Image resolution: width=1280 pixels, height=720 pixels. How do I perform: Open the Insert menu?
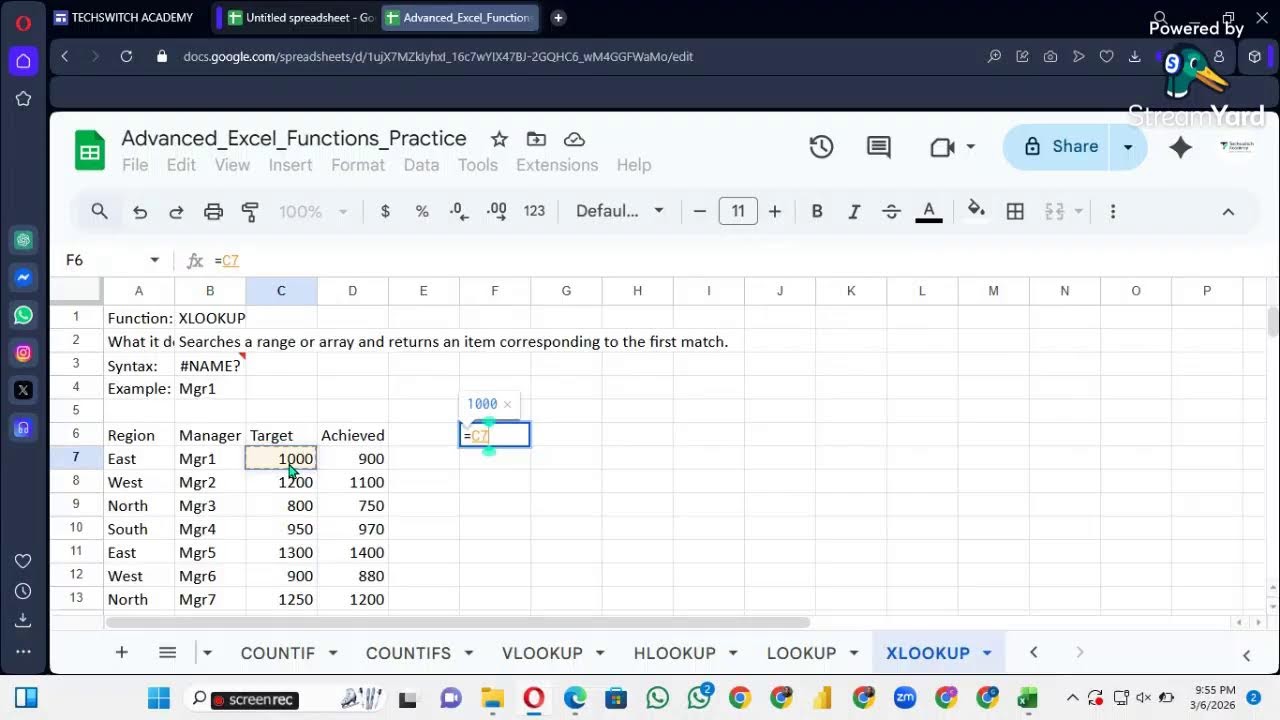pyautogui.click(x=290, y=165)
